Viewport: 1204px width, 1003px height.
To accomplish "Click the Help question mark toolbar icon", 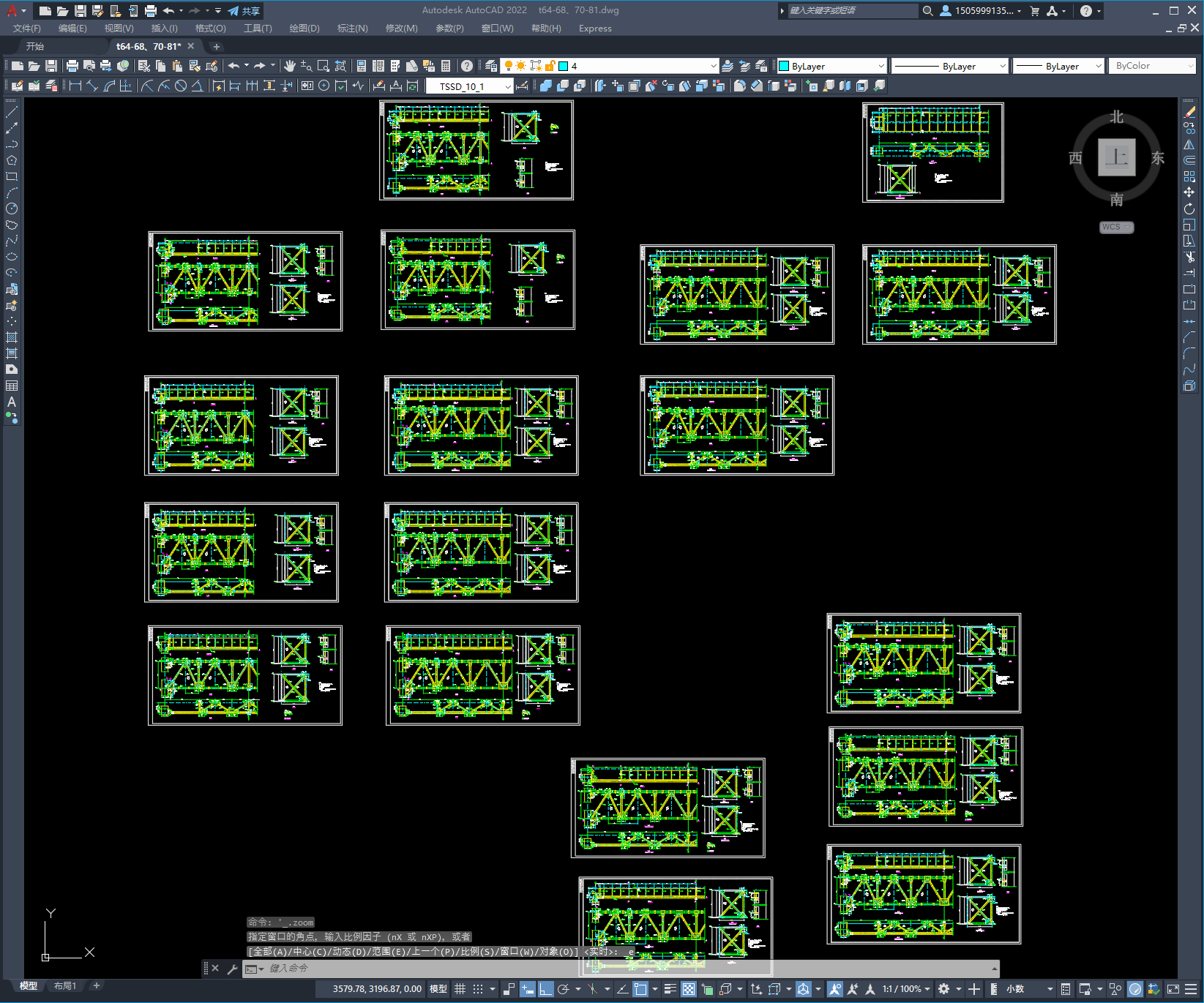I will tap(467, 66).
